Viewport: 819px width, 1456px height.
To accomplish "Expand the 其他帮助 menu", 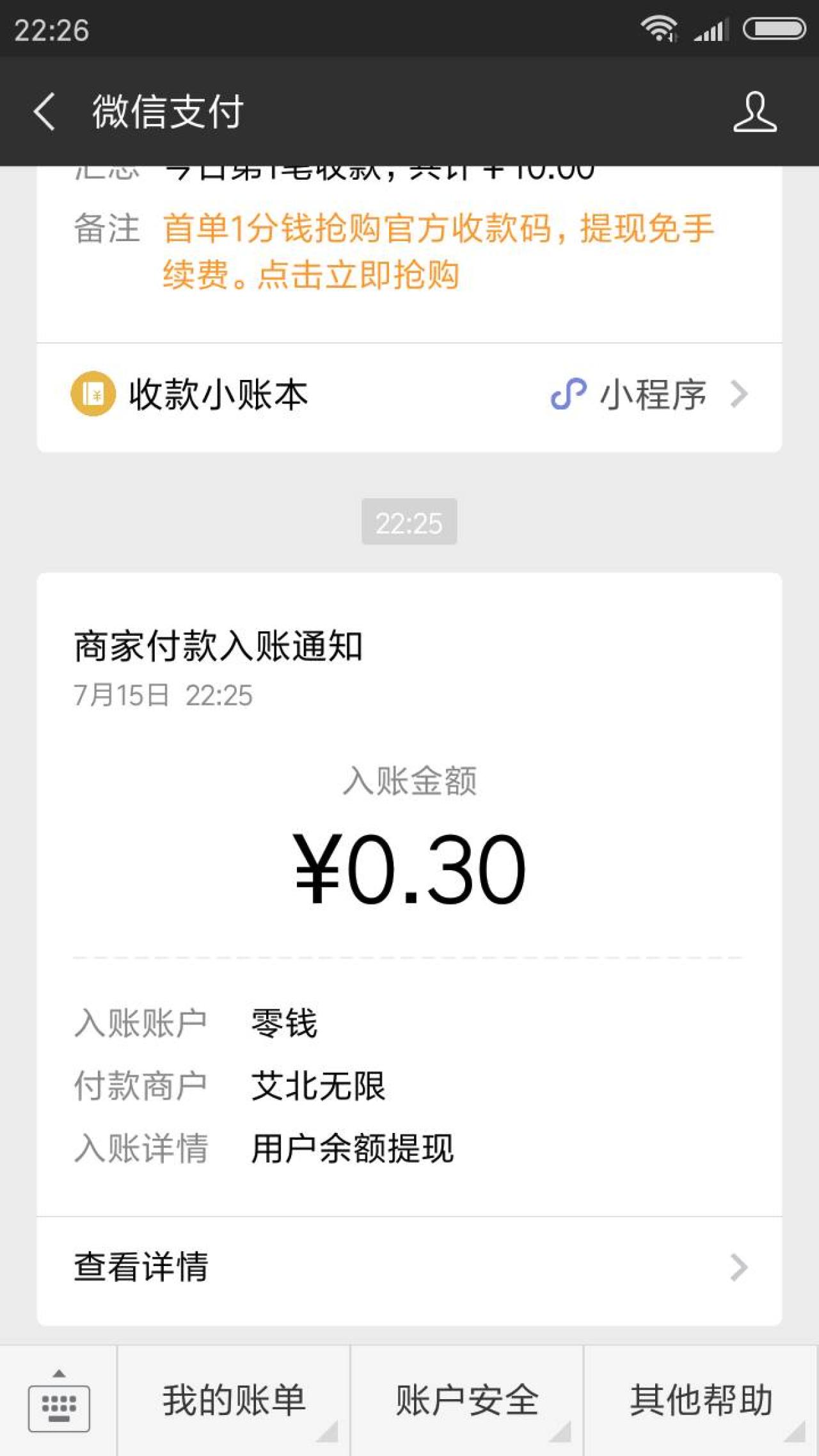I will pyautogui.click(x=701, y=1401).
